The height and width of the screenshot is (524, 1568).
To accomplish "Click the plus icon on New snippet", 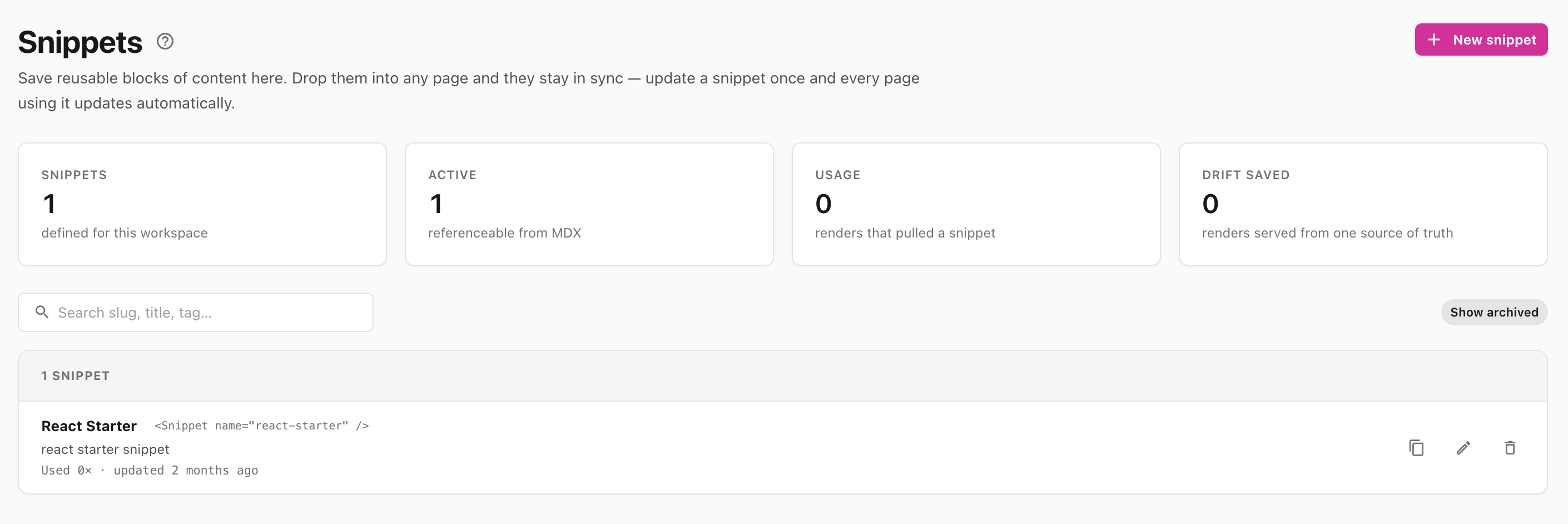I will (1434, 39).
